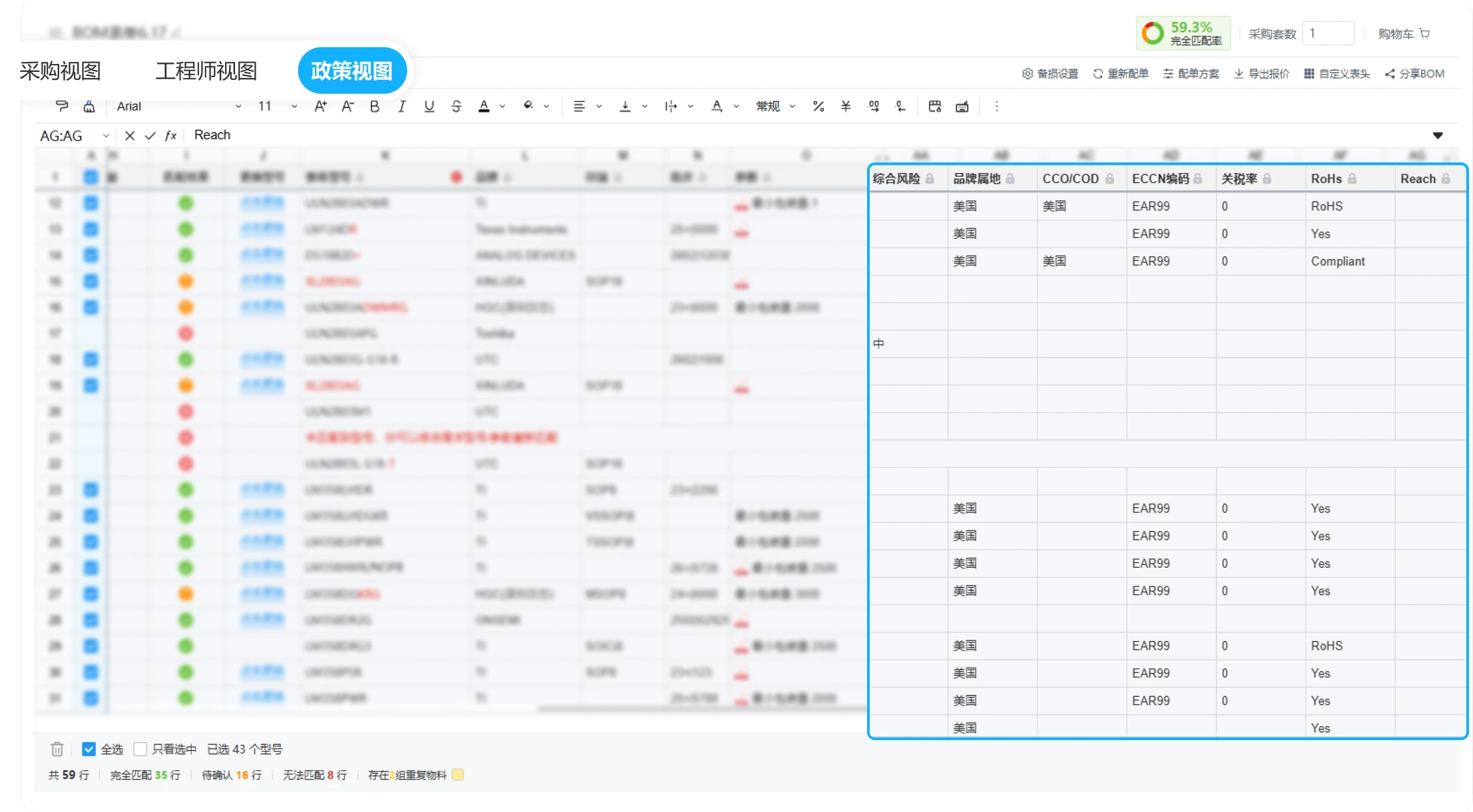Enable the 只看选中 checkbox

[x=140, y=749]
